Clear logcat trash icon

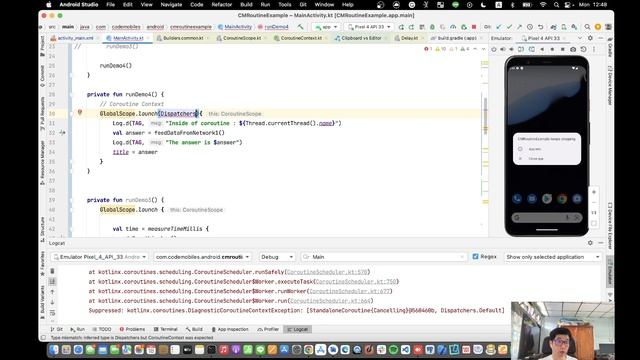(x=52, y=271)
